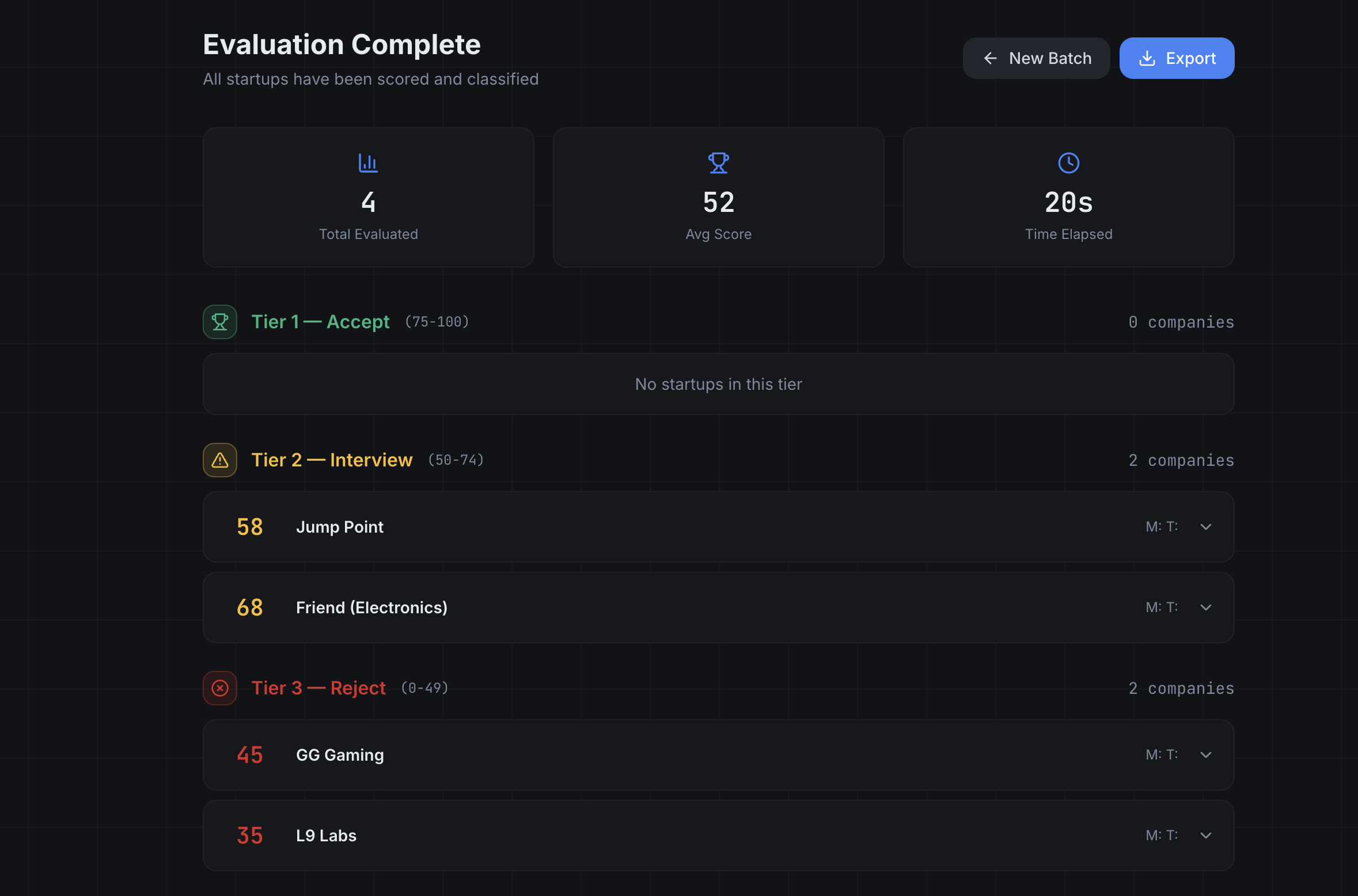Click the Jump Point company name

340,527
